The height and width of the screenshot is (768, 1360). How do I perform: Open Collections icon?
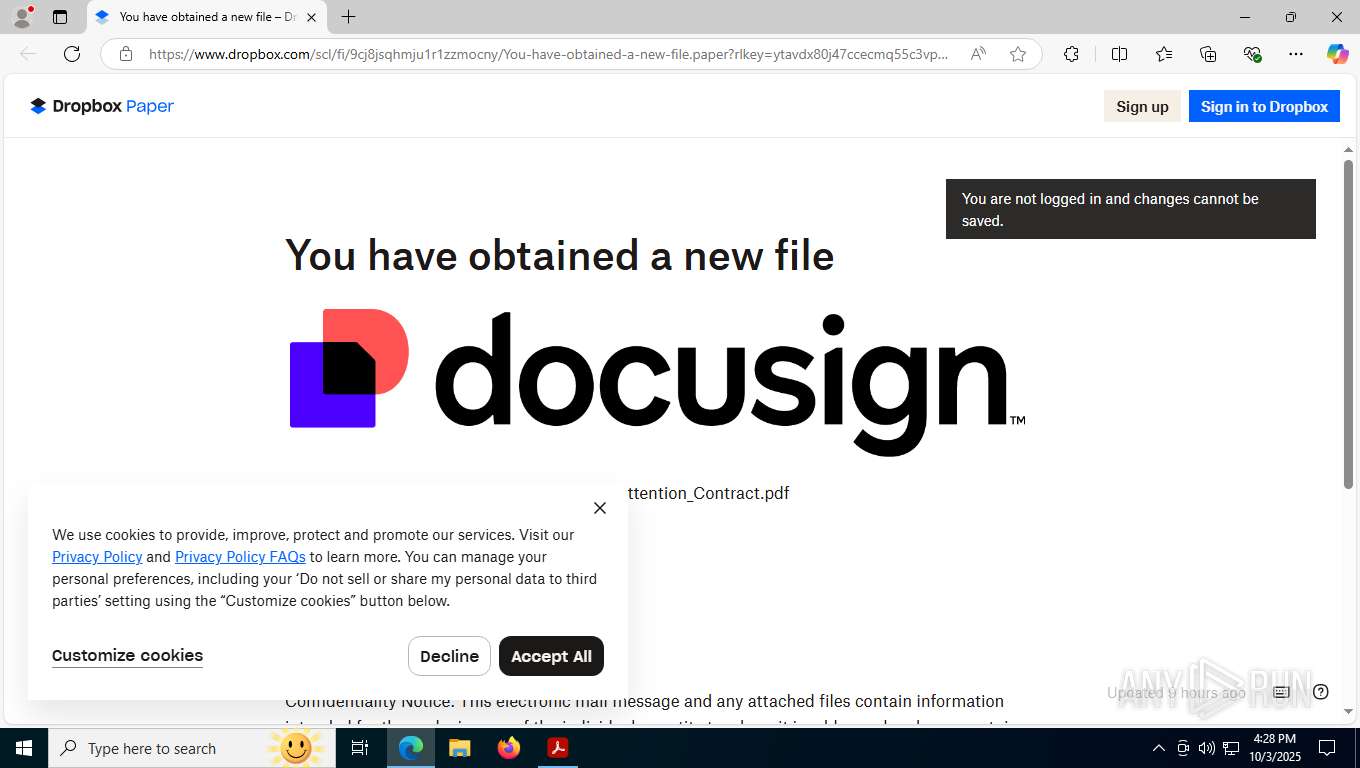1208,54
